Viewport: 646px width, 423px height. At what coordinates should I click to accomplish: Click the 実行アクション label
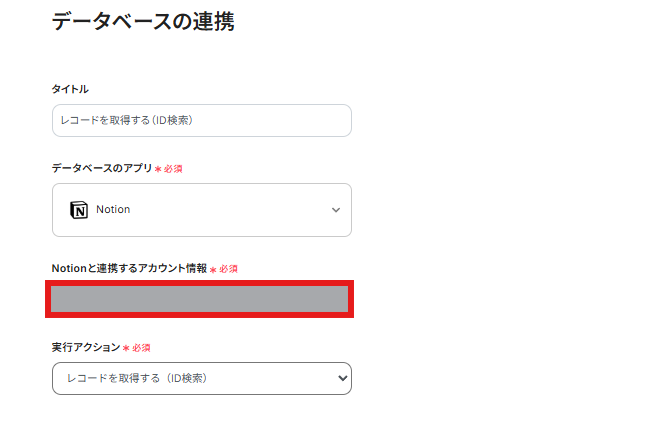point(85,347)
